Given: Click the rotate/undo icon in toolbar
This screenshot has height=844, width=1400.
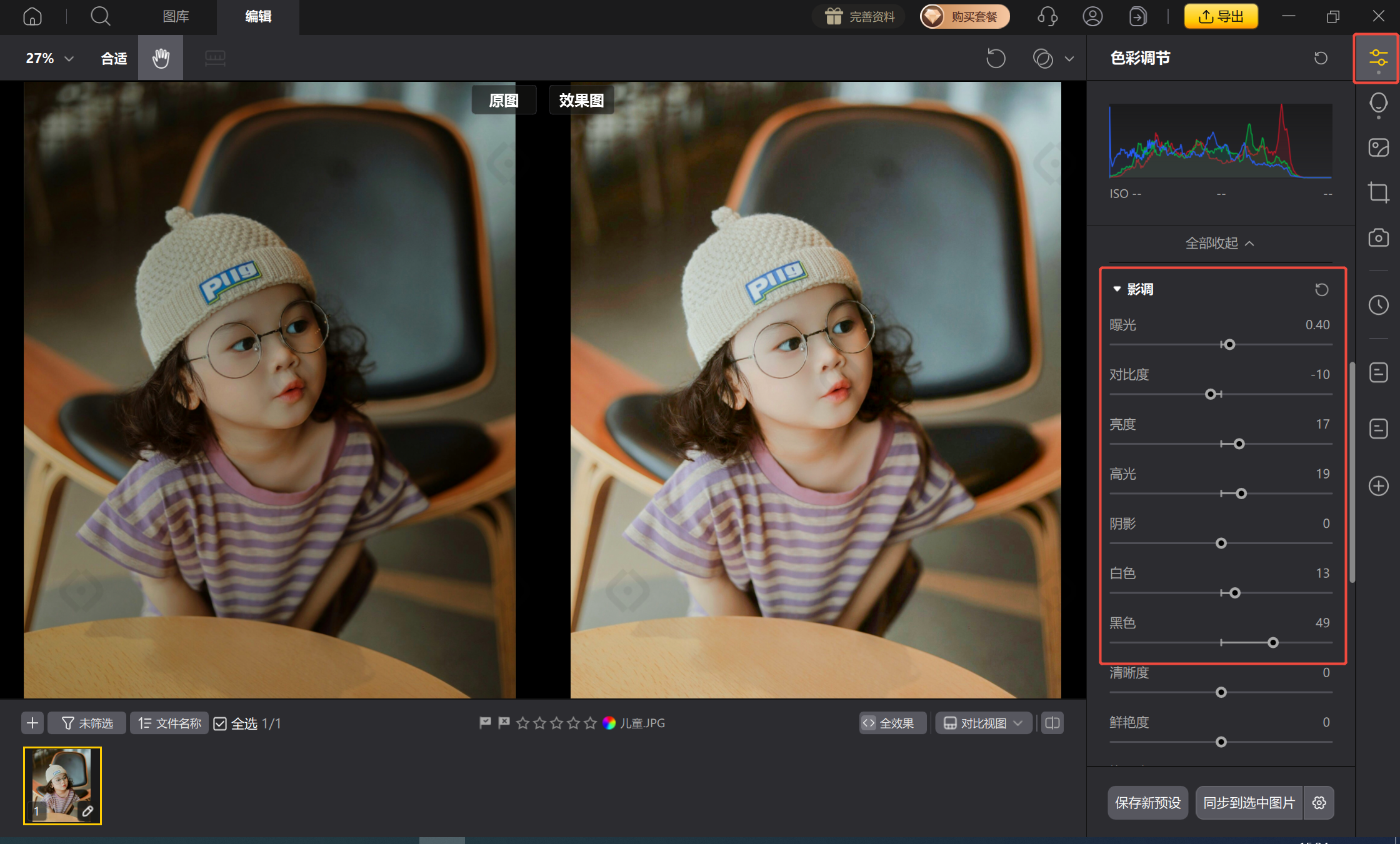Looking at the screenshot, I should (x=996, y=58).
